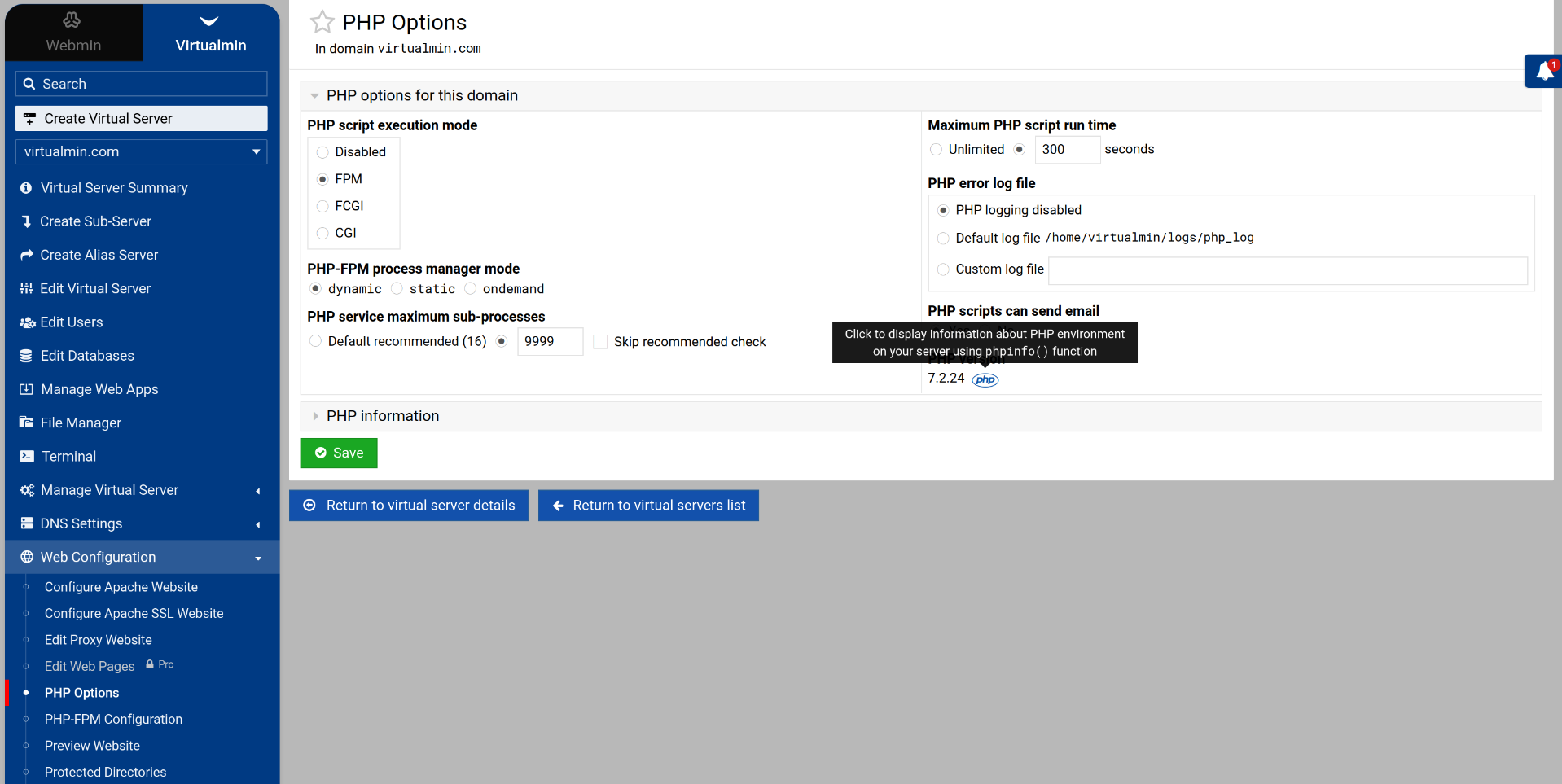This screenshot has width=1562, height=784.
Task: Open PHP-FPM Configuration menu item
Action: click(x=113, y=719)
